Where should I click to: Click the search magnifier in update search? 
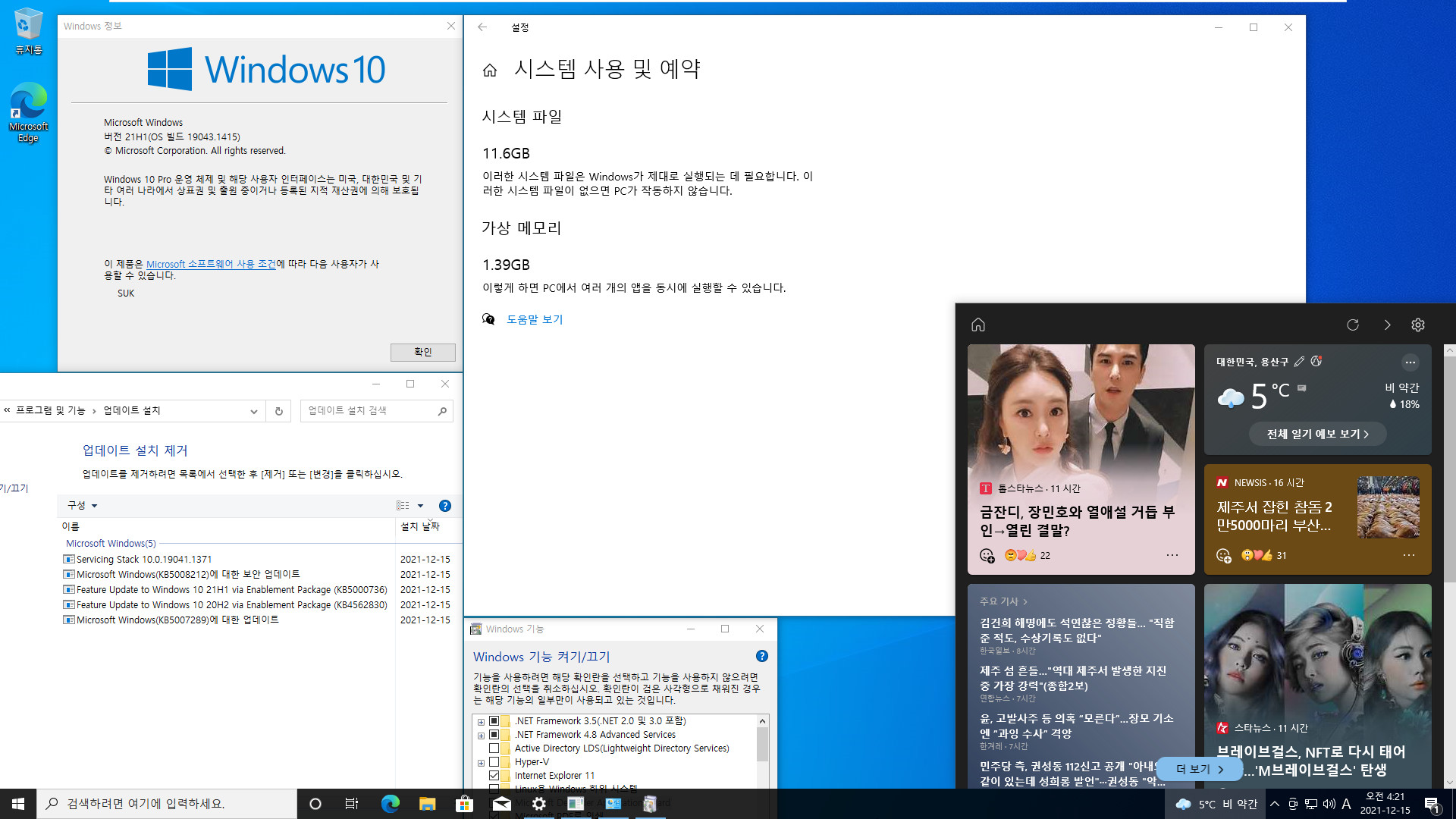coord(442,411)
